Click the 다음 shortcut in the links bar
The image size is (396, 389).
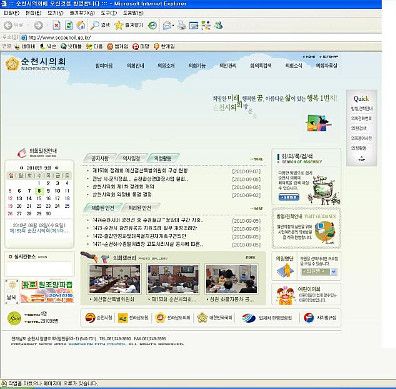(x=94, y=46)
